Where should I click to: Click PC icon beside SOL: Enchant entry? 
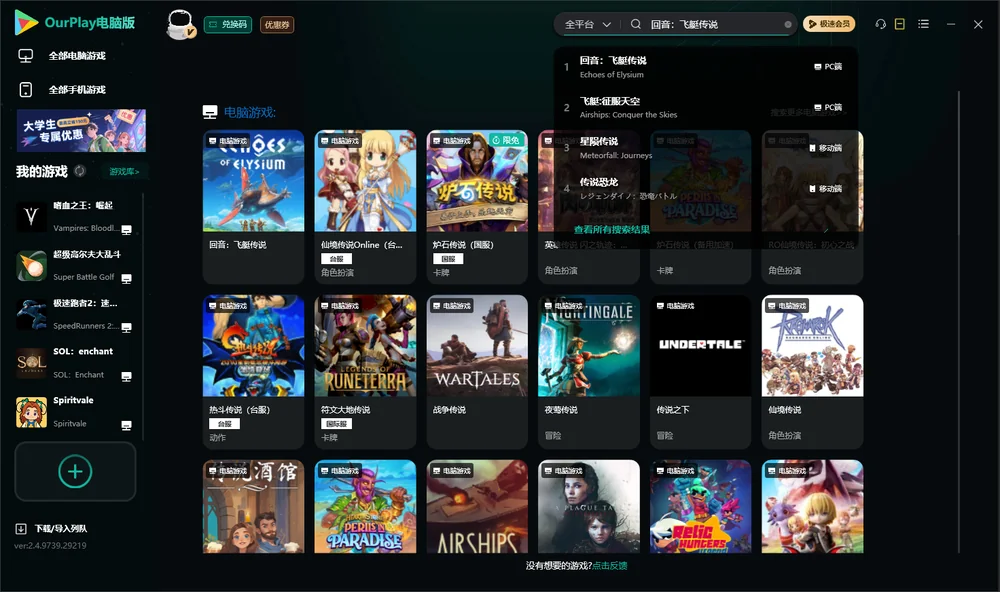126,376
